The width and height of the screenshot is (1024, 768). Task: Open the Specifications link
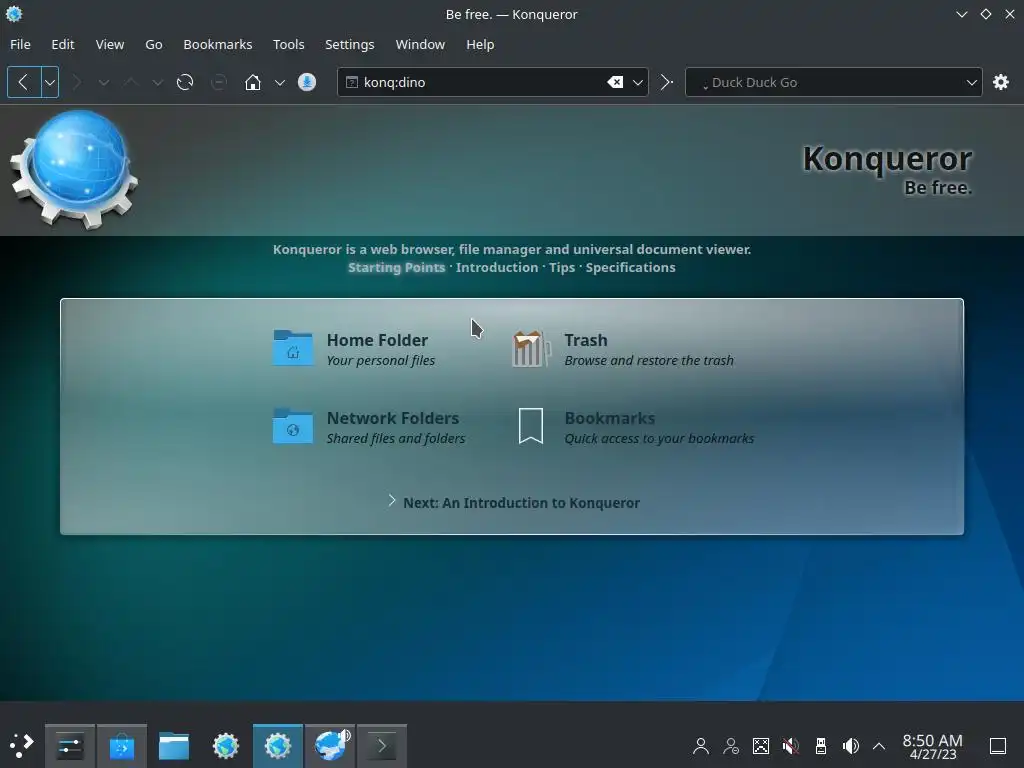(x=630, y=267)
